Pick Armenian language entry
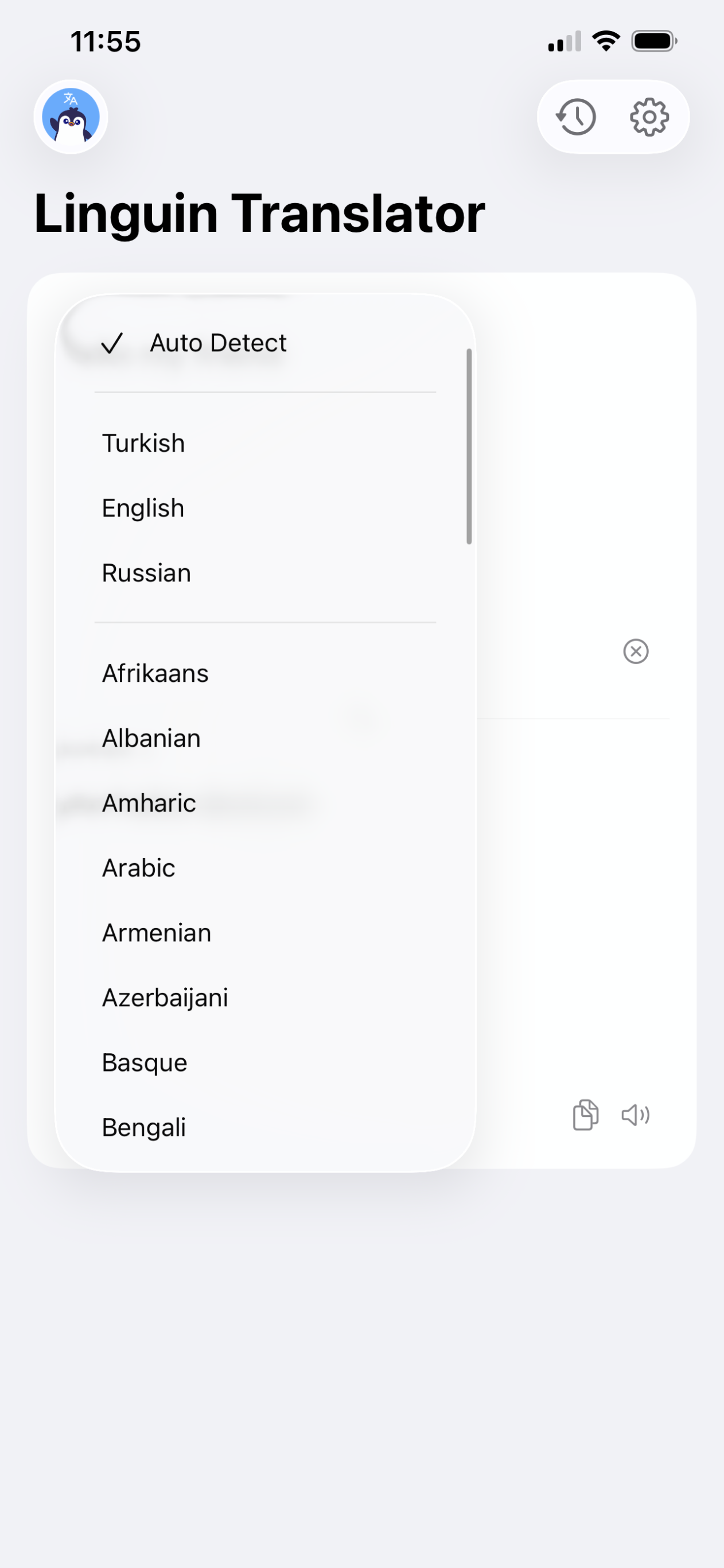The width and height of the screenshot is (724, 1568). click(x=157, y=933)
